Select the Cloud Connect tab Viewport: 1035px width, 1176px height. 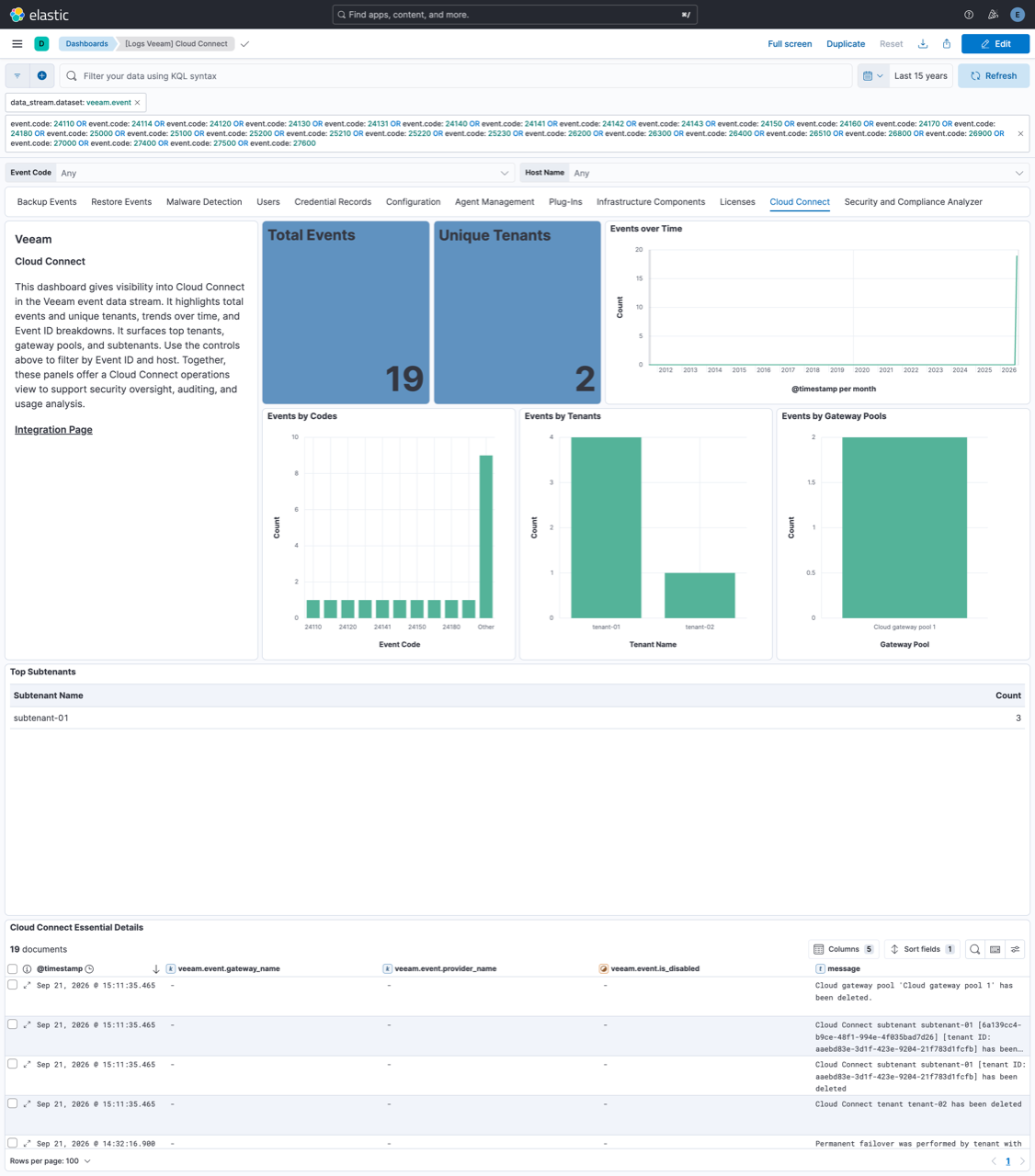[x=800, y=202]
